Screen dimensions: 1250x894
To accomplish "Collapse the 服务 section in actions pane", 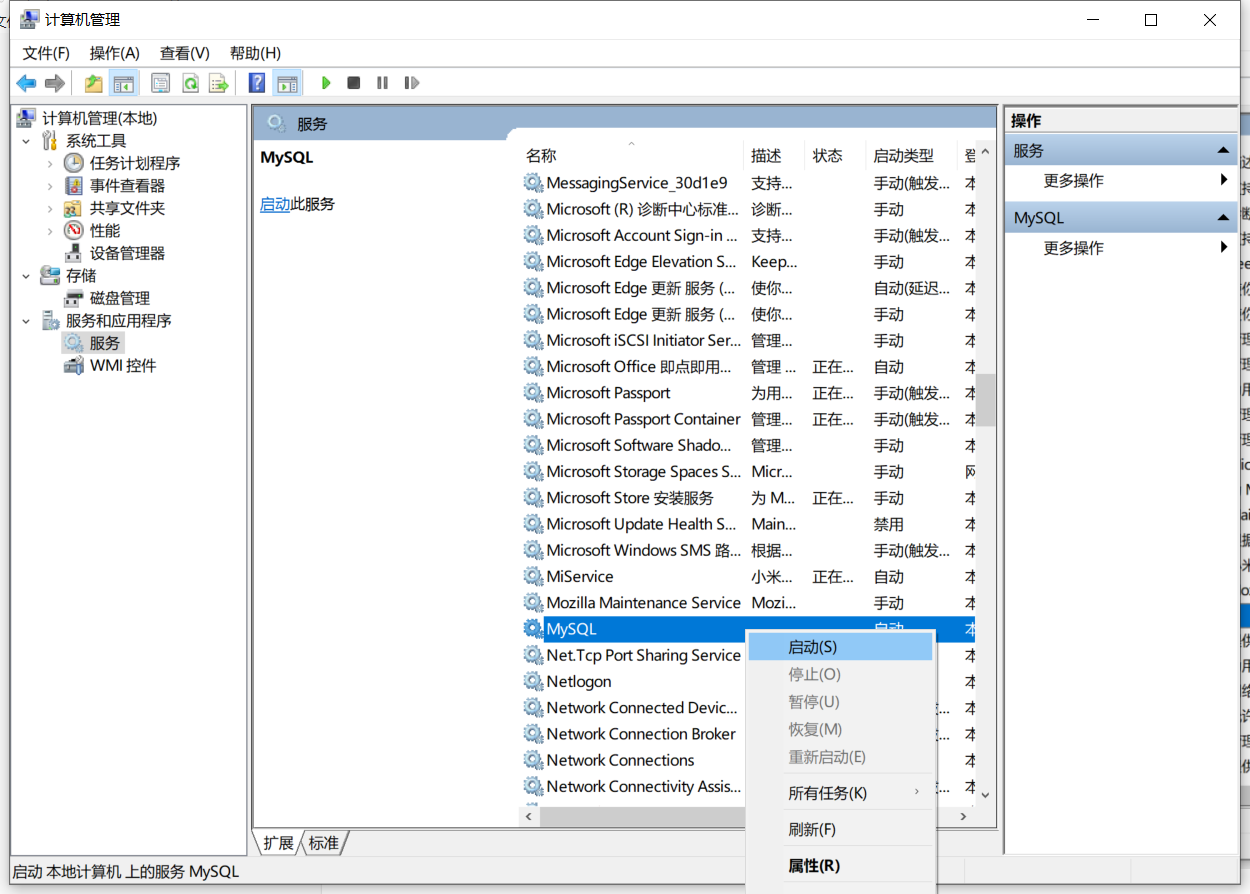I will tap(1222, 150).
